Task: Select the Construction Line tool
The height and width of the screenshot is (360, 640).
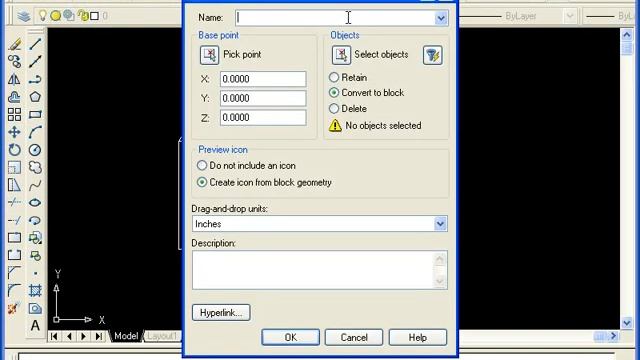Action: (x=35, y=62)
